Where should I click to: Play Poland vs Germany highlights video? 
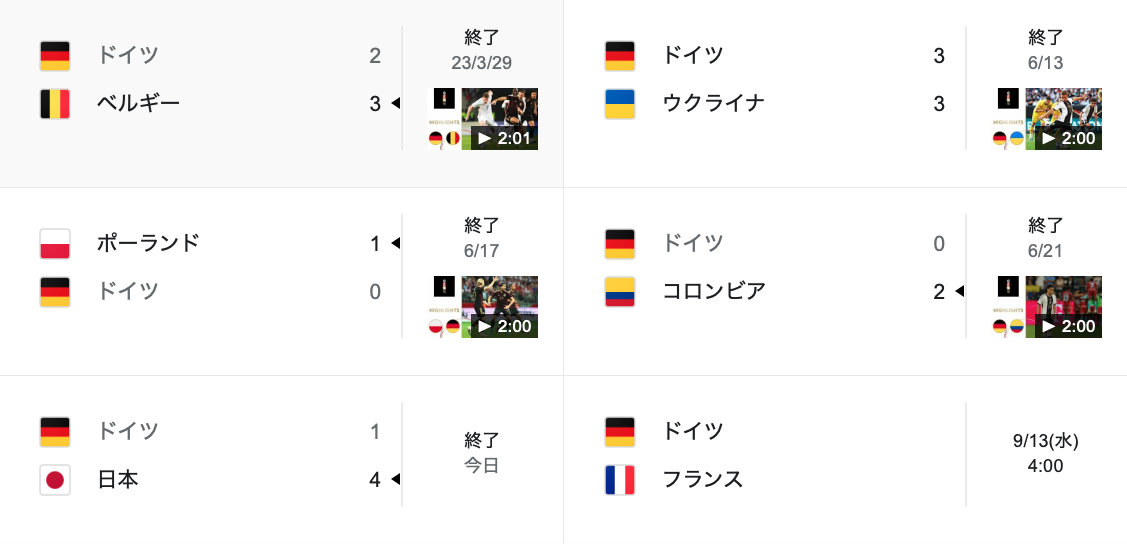(499, 307)
